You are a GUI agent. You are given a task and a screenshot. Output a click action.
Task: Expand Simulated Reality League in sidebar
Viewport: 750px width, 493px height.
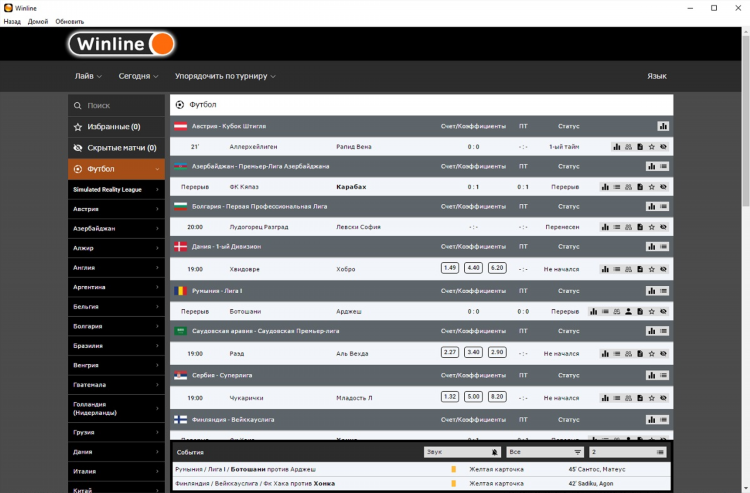[116, 189]
